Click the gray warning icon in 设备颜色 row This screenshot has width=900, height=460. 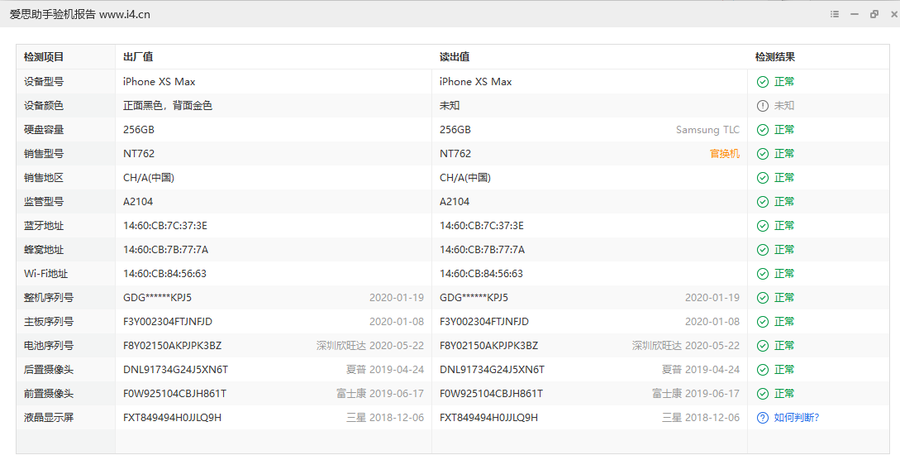pyautogui.click(x=762, y=106)
